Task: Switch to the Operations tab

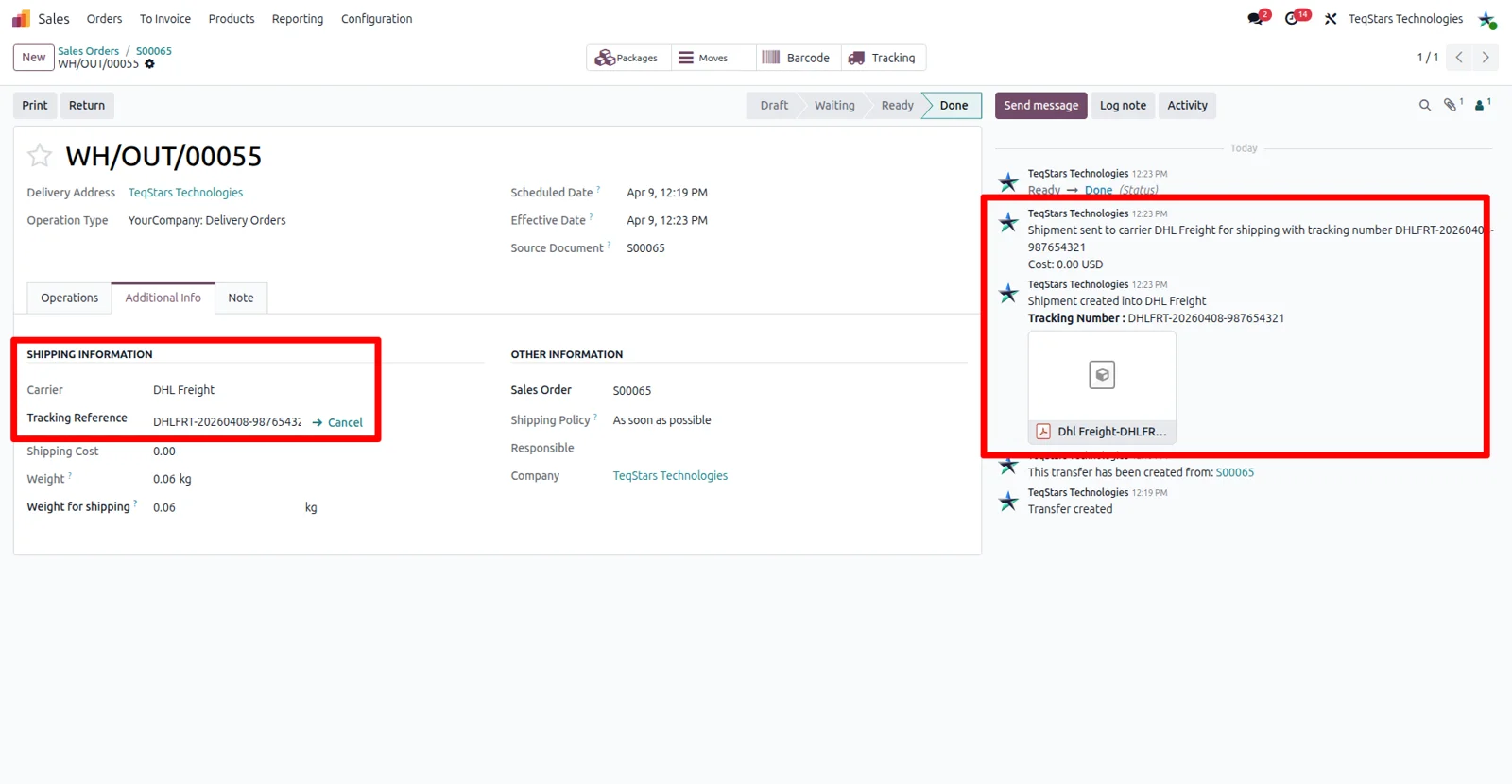Action: tap(69, 298)
